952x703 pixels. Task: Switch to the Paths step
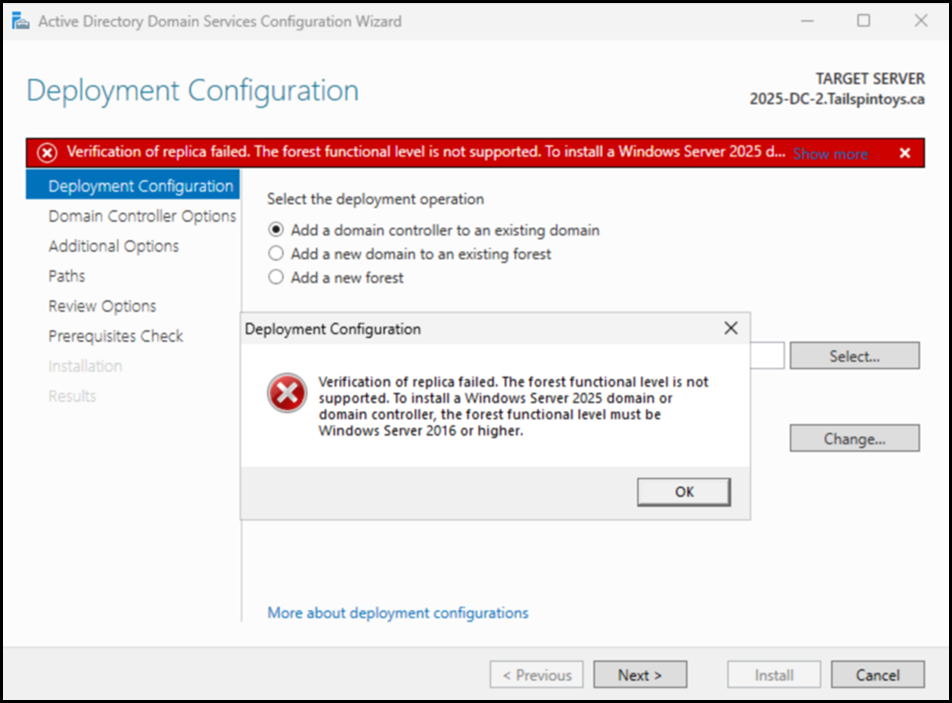pos(67,276)
